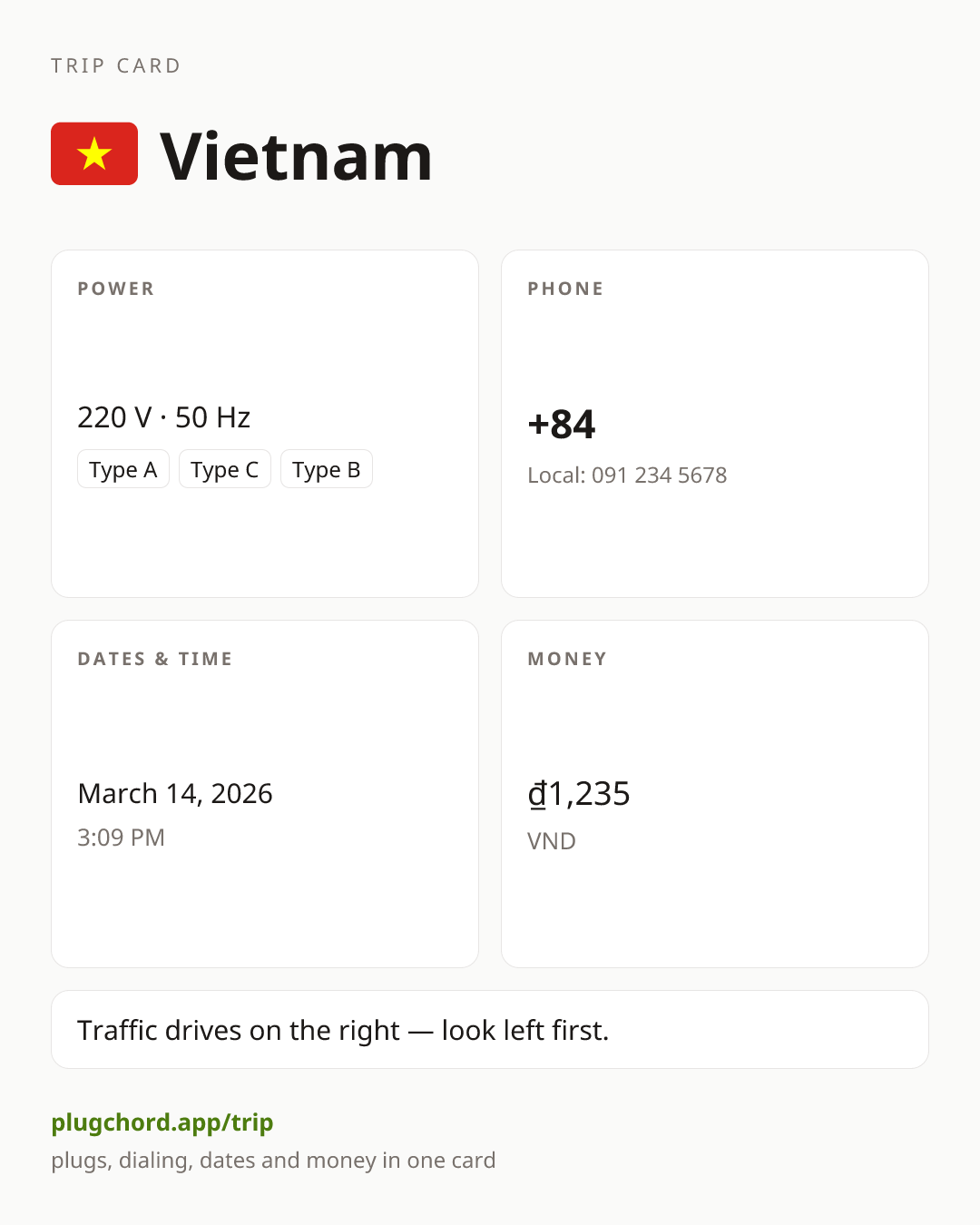Viewport: 980px width, 1225px height.
Task: Click the ₫1,235 currency amount
Action: [x=579, y=794]
